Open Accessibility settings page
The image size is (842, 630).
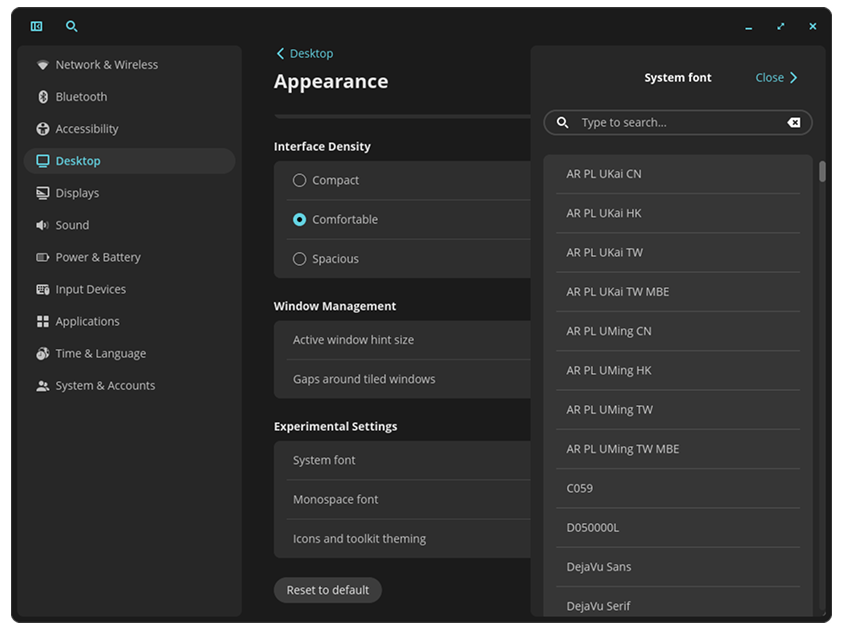pos(129,129)
